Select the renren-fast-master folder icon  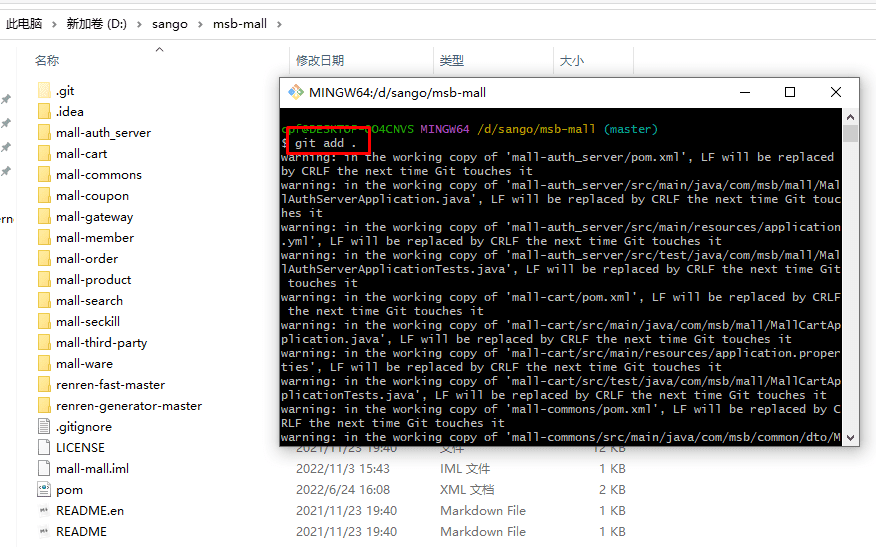click(44, 384)
